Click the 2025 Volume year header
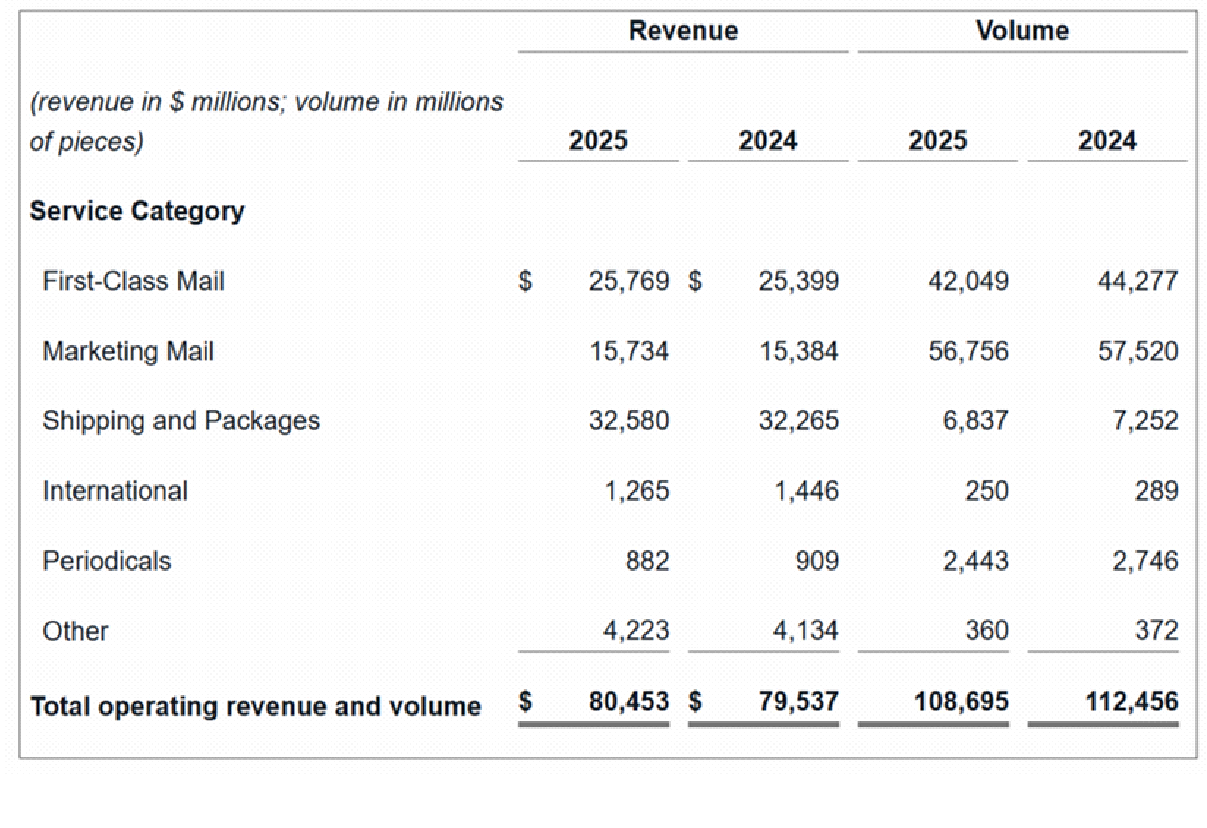 pyautogui.click(x=937, y=141)
